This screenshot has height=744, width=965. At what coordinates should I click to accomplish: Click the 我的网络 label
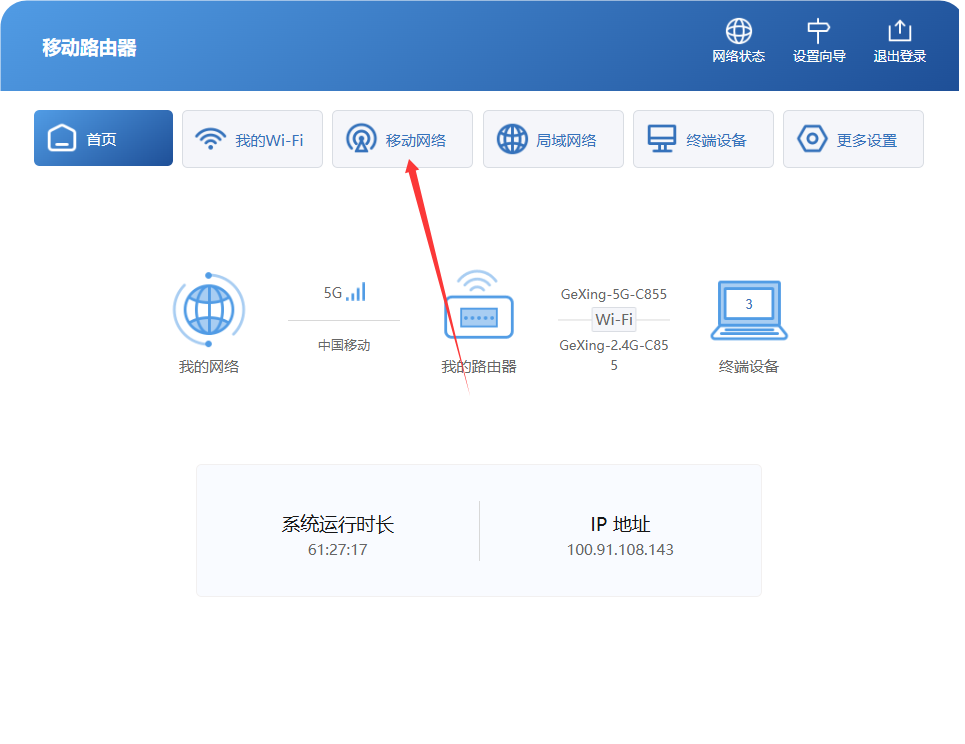[x=209, y=367]
